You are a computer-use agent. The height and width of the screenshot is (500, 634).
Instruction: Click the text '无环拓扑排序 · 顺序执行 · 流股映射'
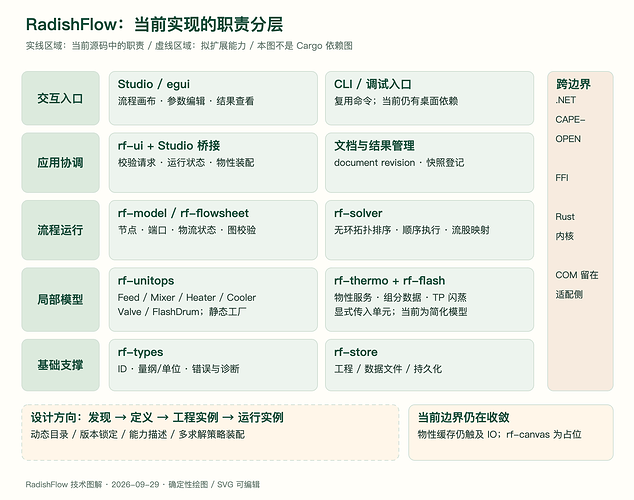(x=412, y=230)
